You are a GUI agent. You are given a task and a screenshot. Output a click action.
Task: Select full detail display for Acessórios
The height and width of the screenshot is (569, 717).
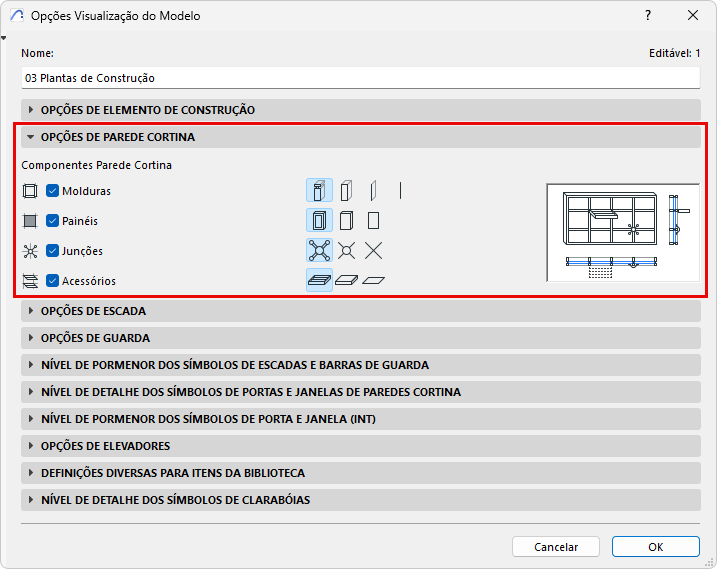319,280
